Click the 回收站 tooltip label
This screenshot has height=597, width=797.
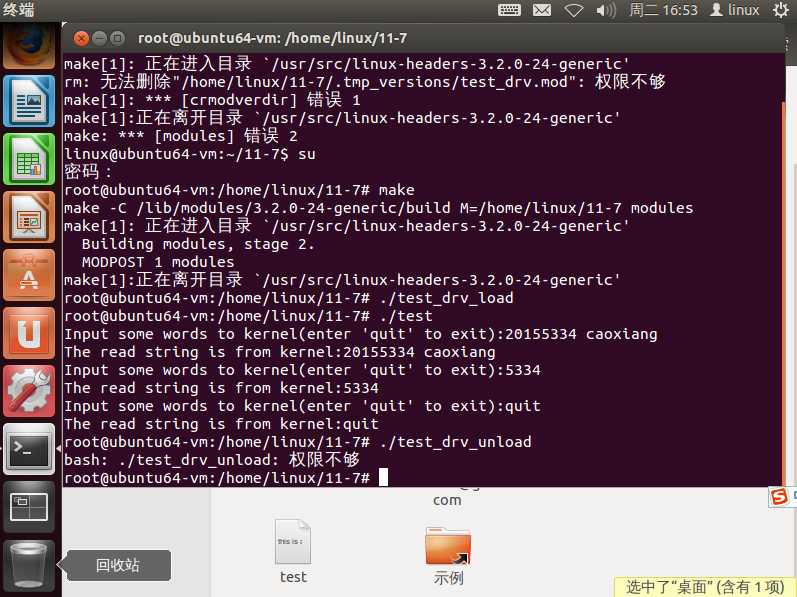118,565
